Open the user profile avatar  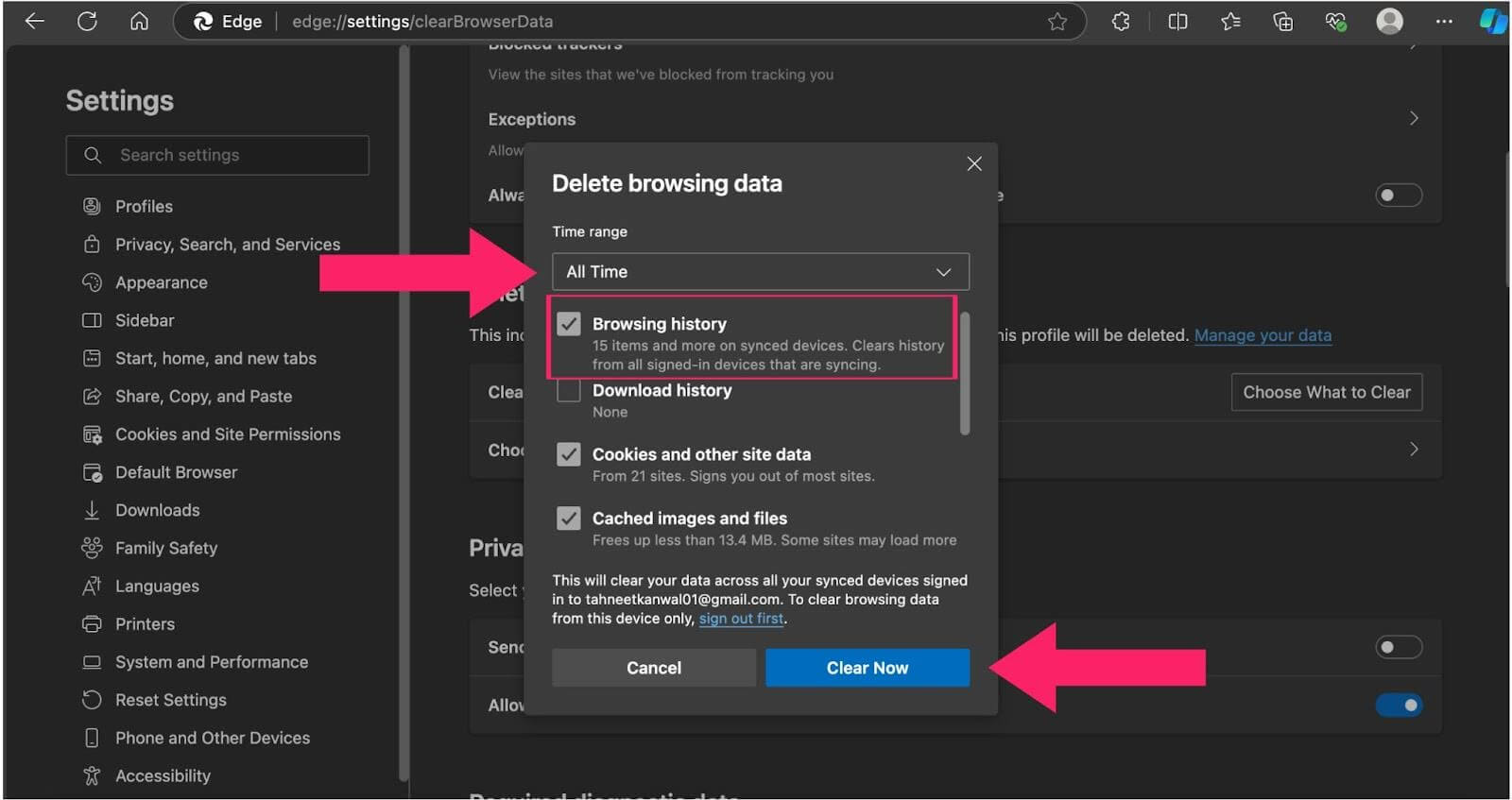click(1389, 21)
